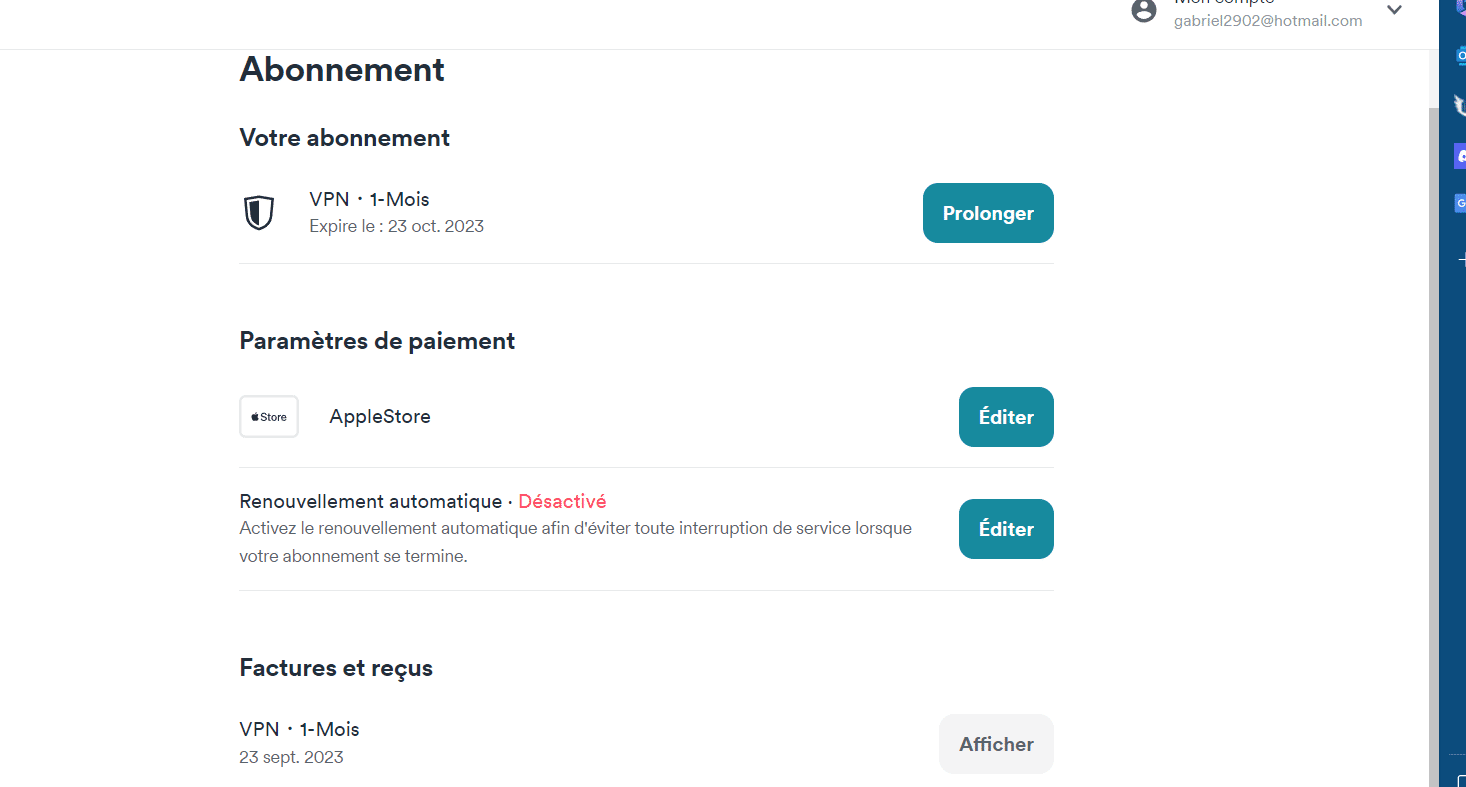
Task: Click the Factures et reçus heading
Action: [x=336, y=668]
